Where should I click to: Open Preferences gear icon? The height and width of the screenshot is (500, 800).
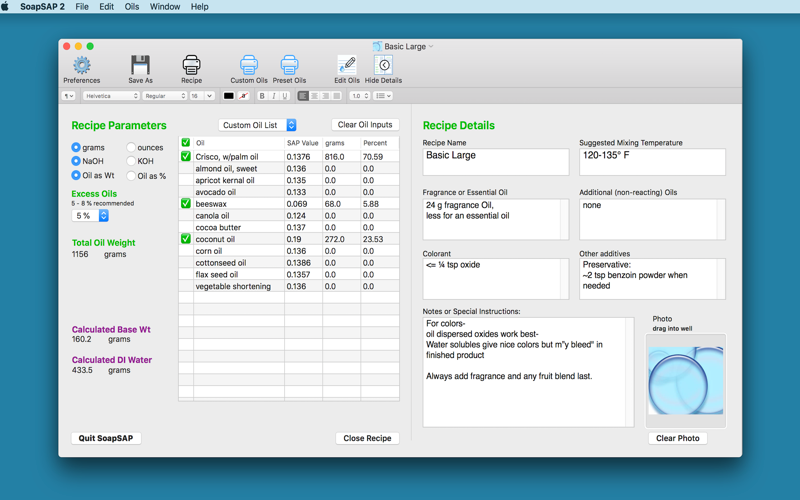(82, 65)
